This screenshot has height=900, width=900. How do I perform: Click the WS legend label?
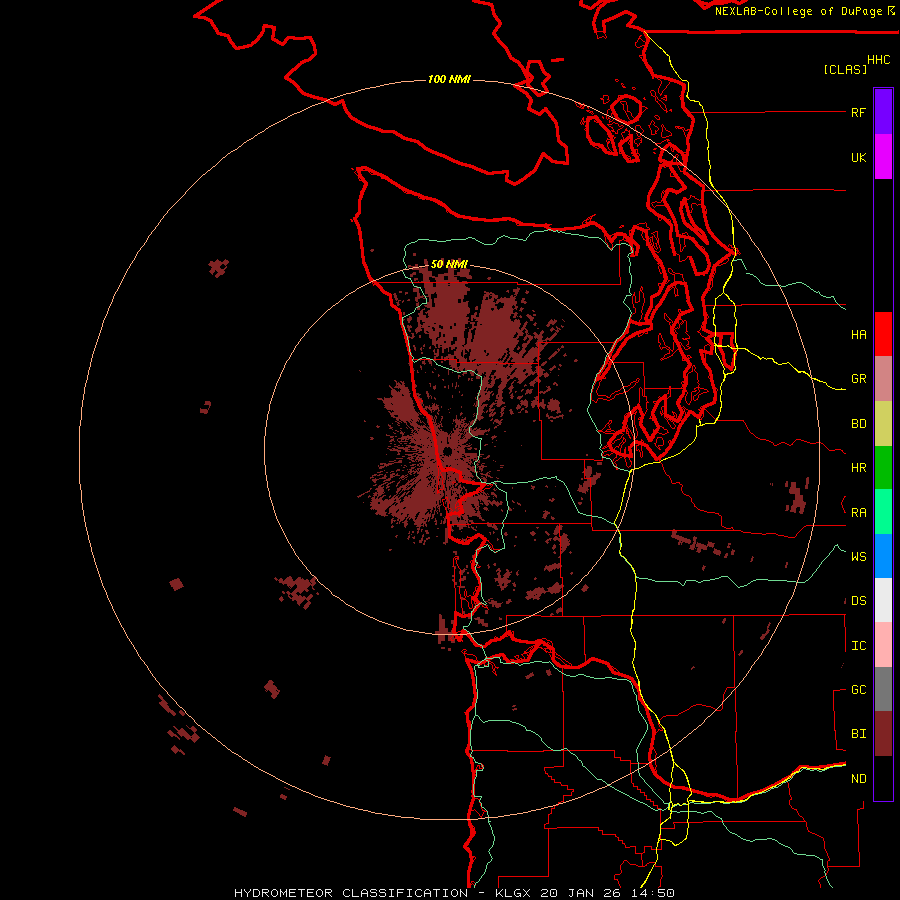pos(858,557)
